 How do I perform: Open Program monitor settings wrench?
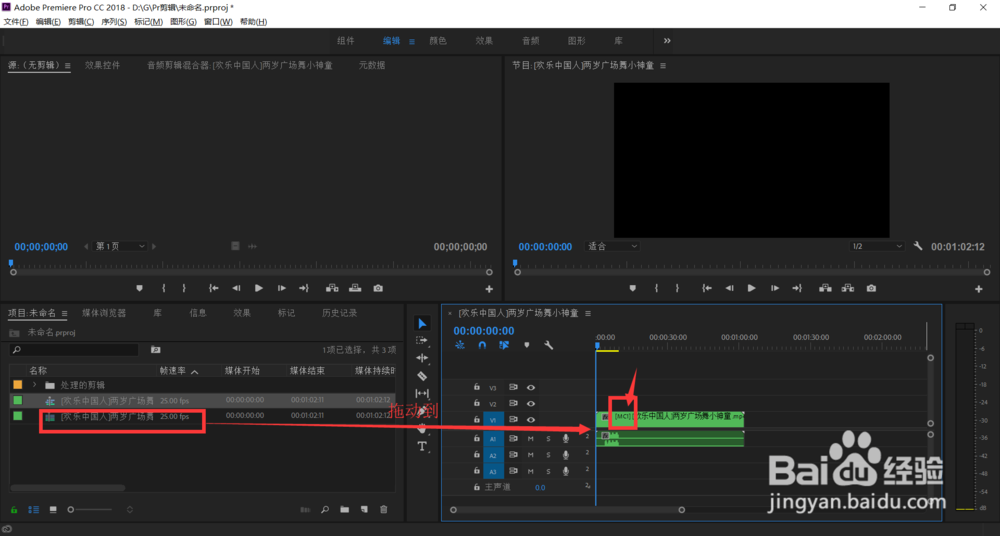click(x=918, y=246)
